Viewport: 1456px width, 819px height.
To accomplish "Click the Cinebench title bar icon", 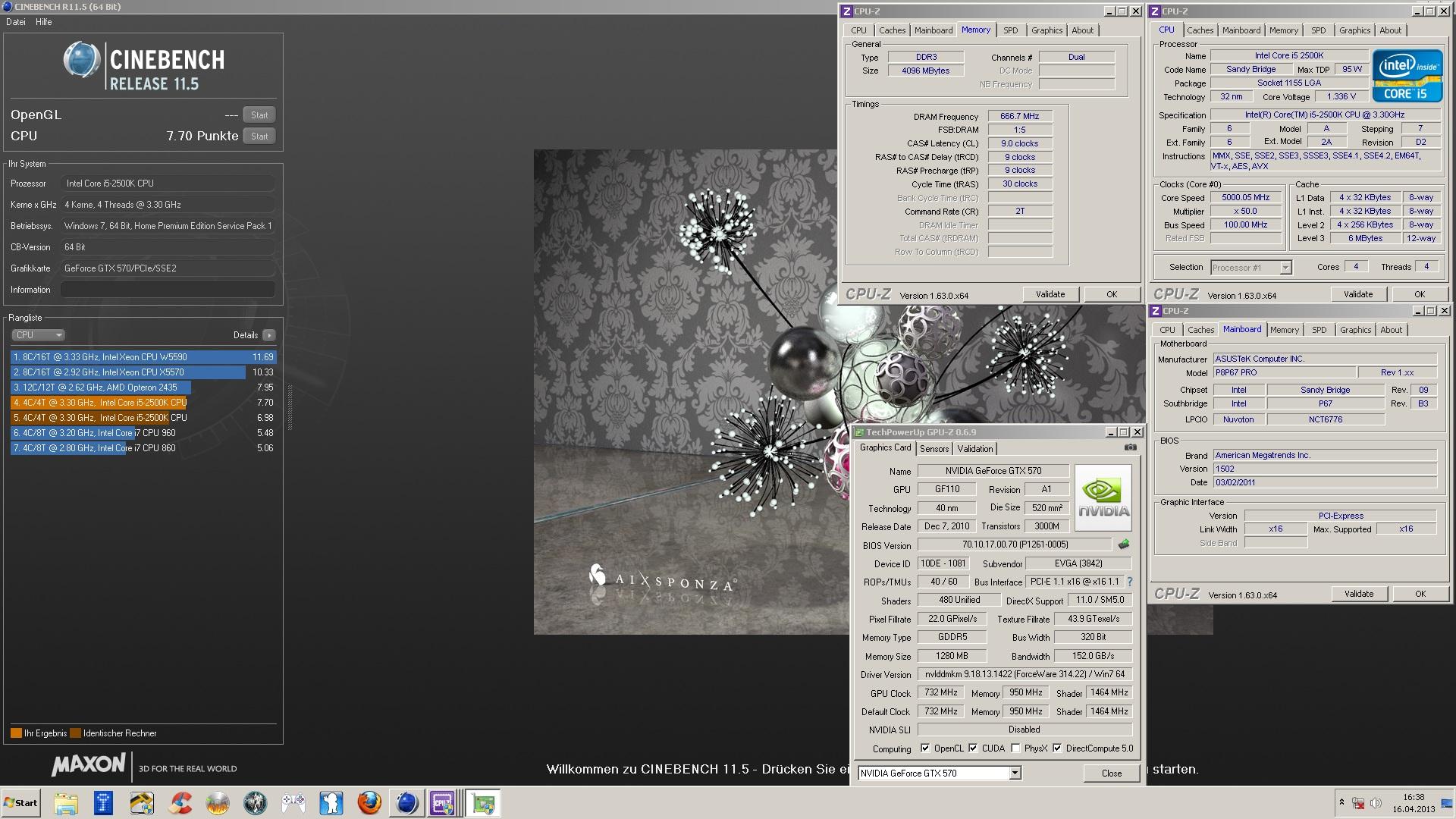I will [7, 7].
